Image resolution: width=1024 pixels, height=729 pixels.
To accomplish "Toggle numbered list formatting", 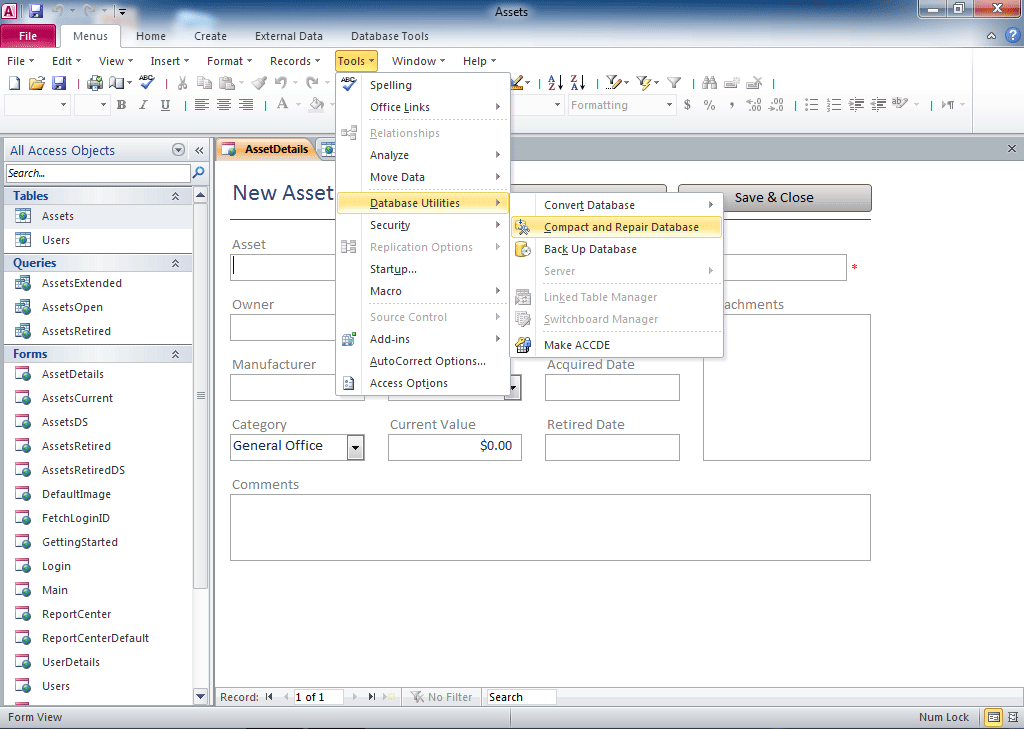I will click(834, 105).
